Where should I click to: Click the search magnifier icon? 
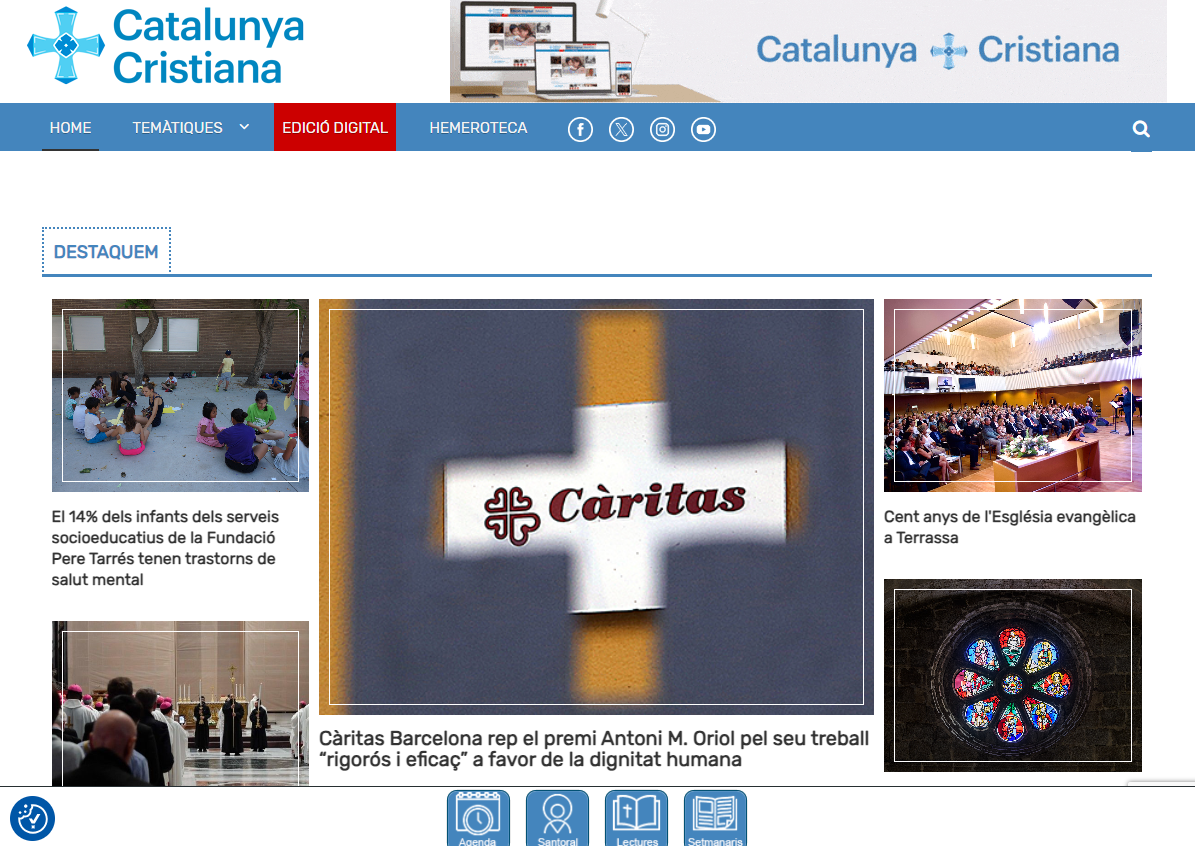click(1141, 129)
